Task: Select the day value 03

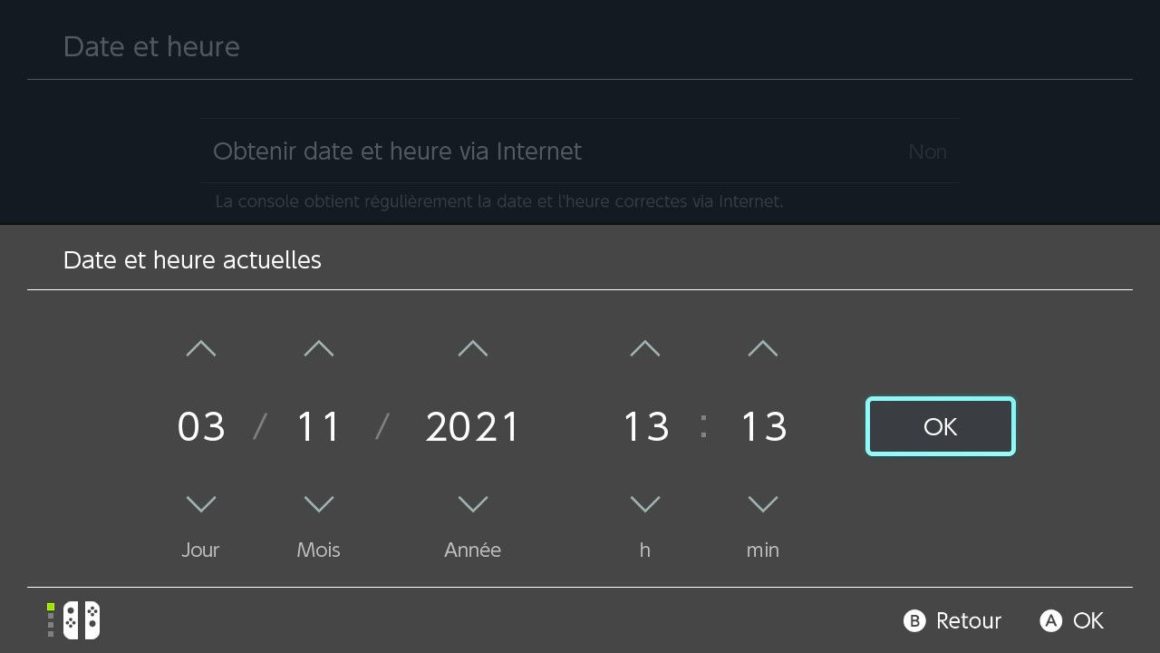Action: (201, 427)
